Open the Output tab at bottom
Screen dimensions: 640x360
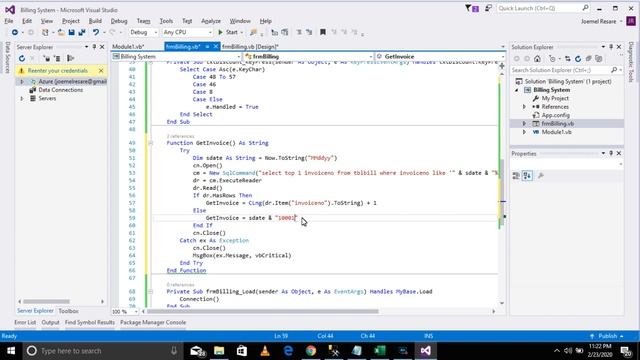50,322
